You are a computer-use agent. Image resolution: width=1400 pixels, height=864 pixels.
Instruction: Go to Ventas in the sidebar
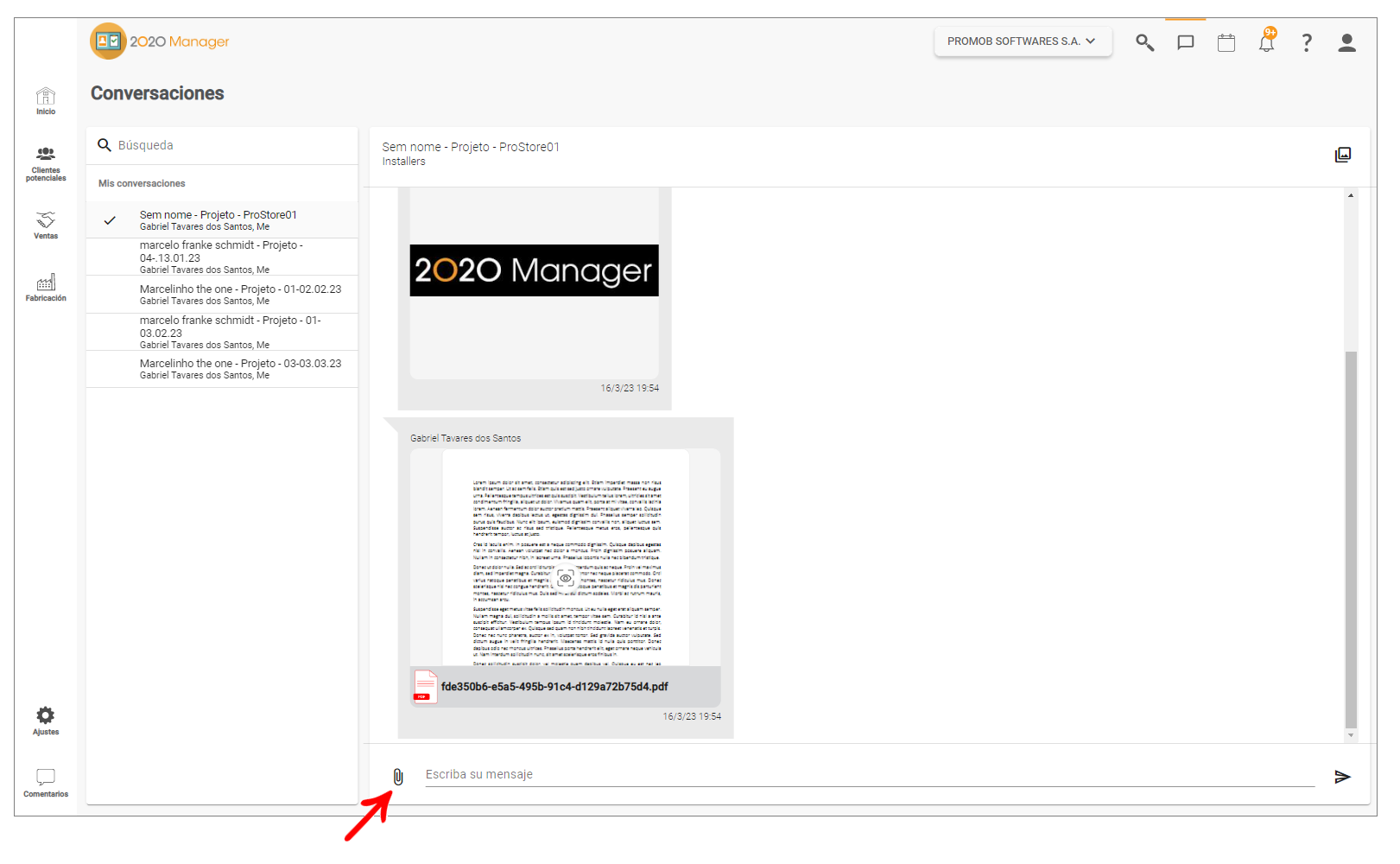point(46,225)
